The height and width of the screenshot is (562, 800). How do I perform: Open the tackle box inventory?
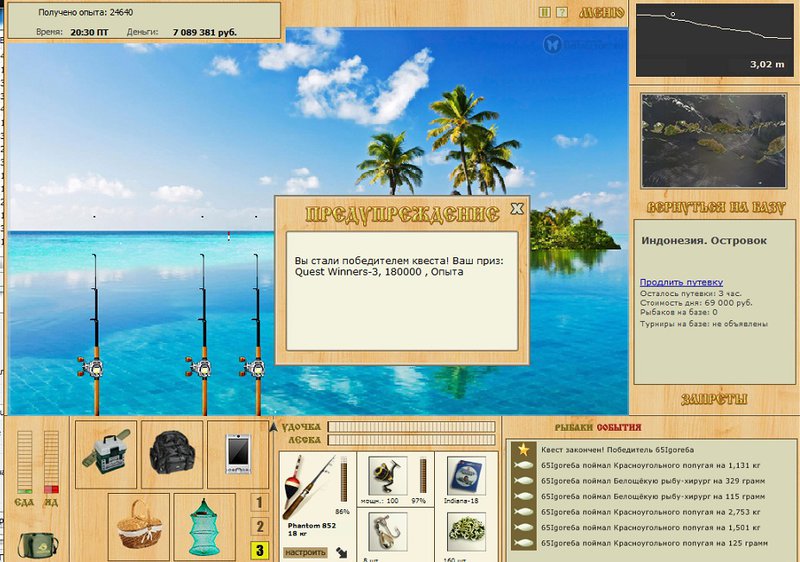pos(106,454)
